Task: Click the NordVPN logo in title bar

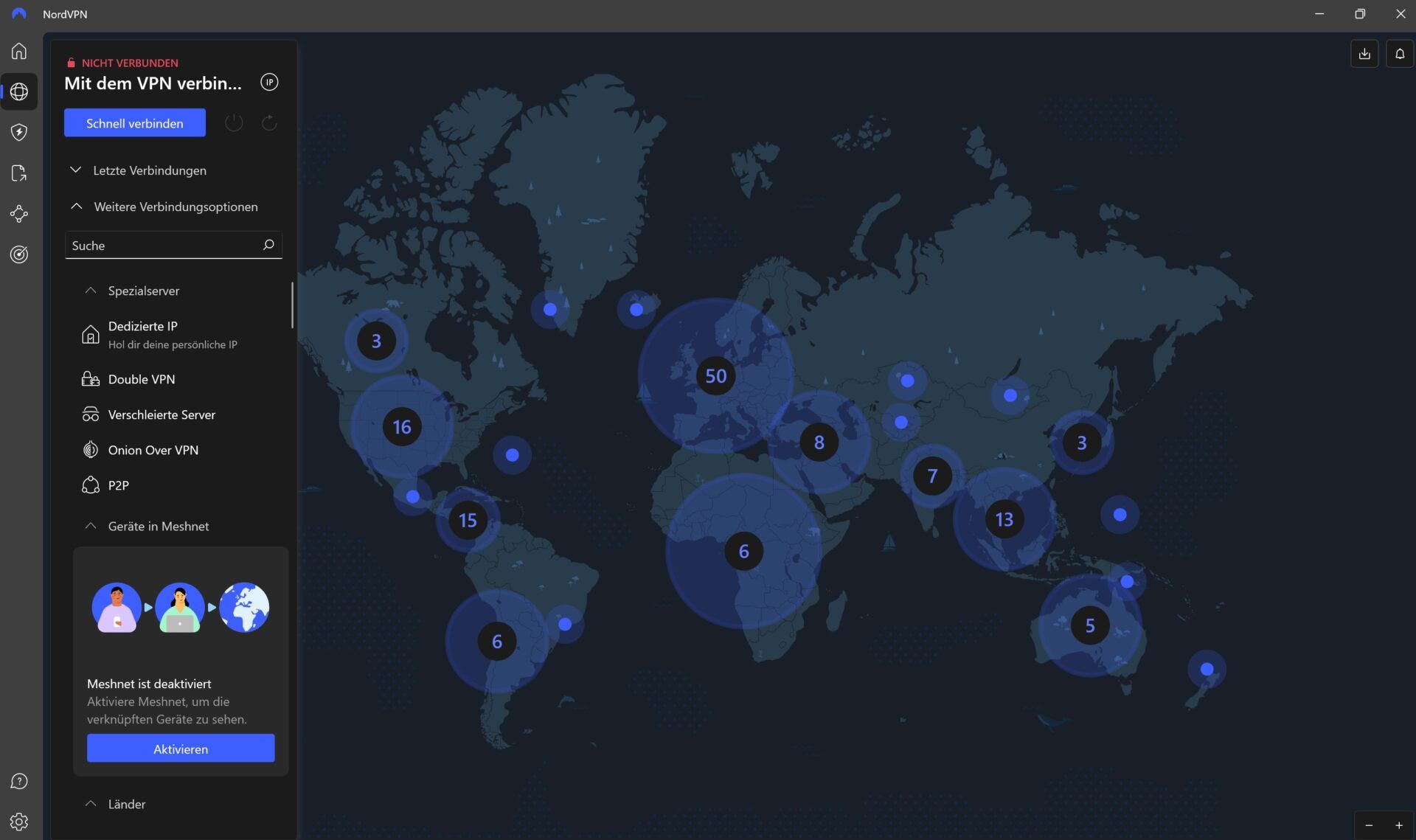Action: click(x=19, y=14)
